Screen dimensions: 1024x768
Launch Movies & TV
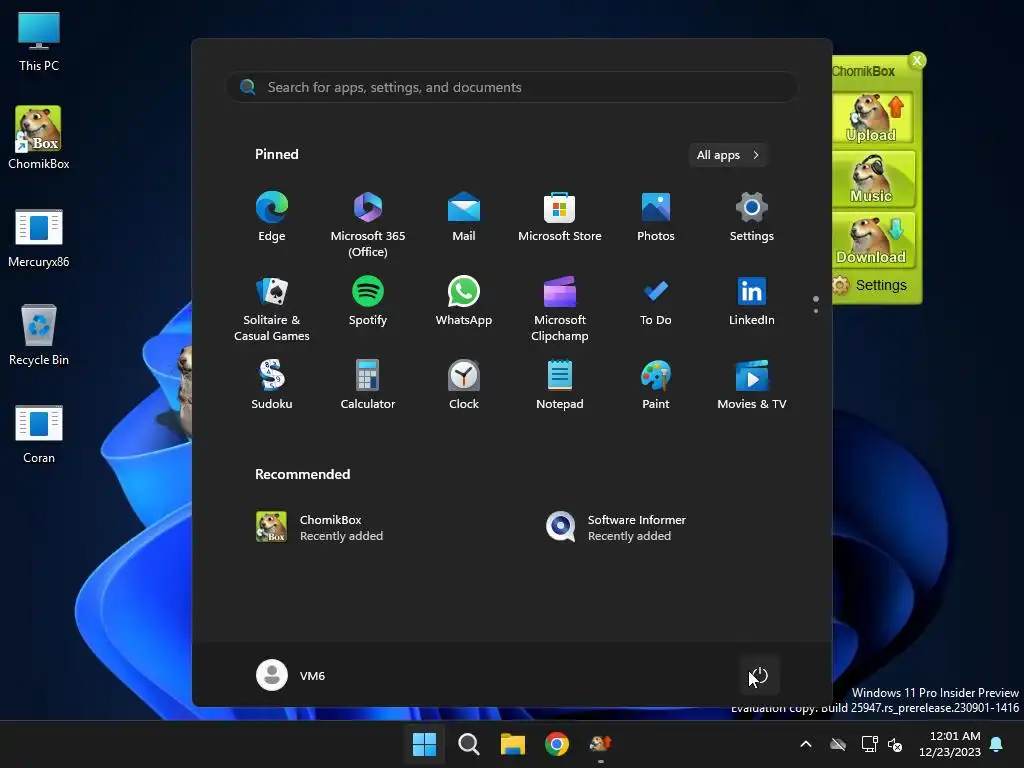[752, 385]
